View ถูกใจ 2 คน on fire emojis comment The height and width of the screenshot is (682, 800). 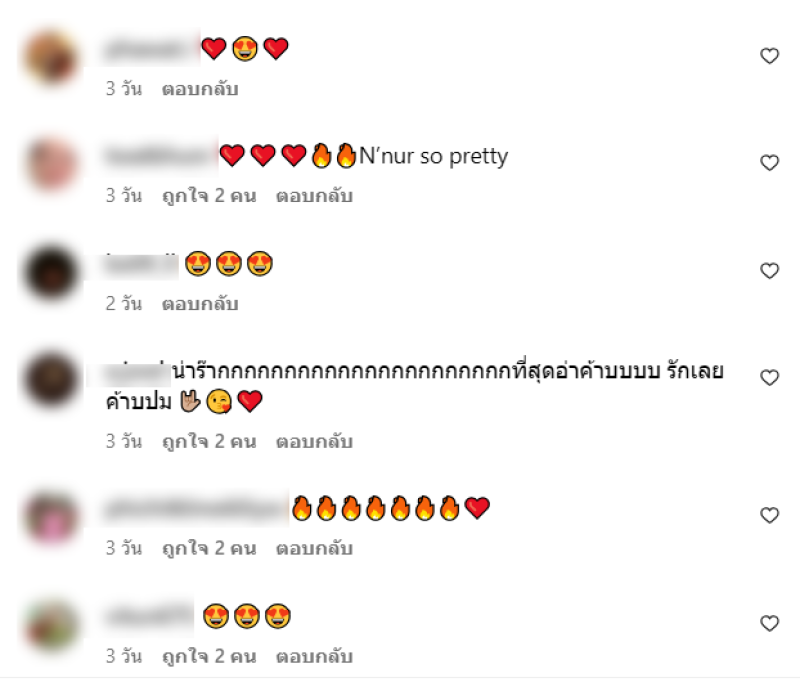(x=209, y=548)
